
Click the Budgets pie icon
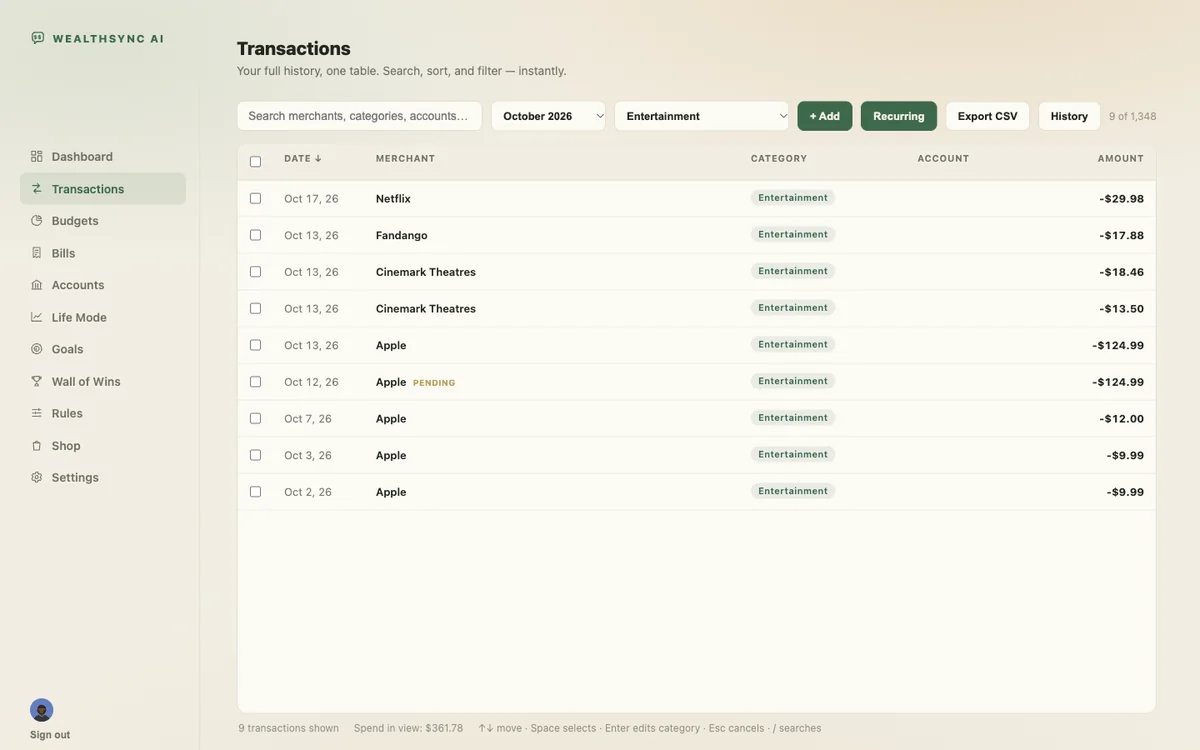[x=37, y=221]
